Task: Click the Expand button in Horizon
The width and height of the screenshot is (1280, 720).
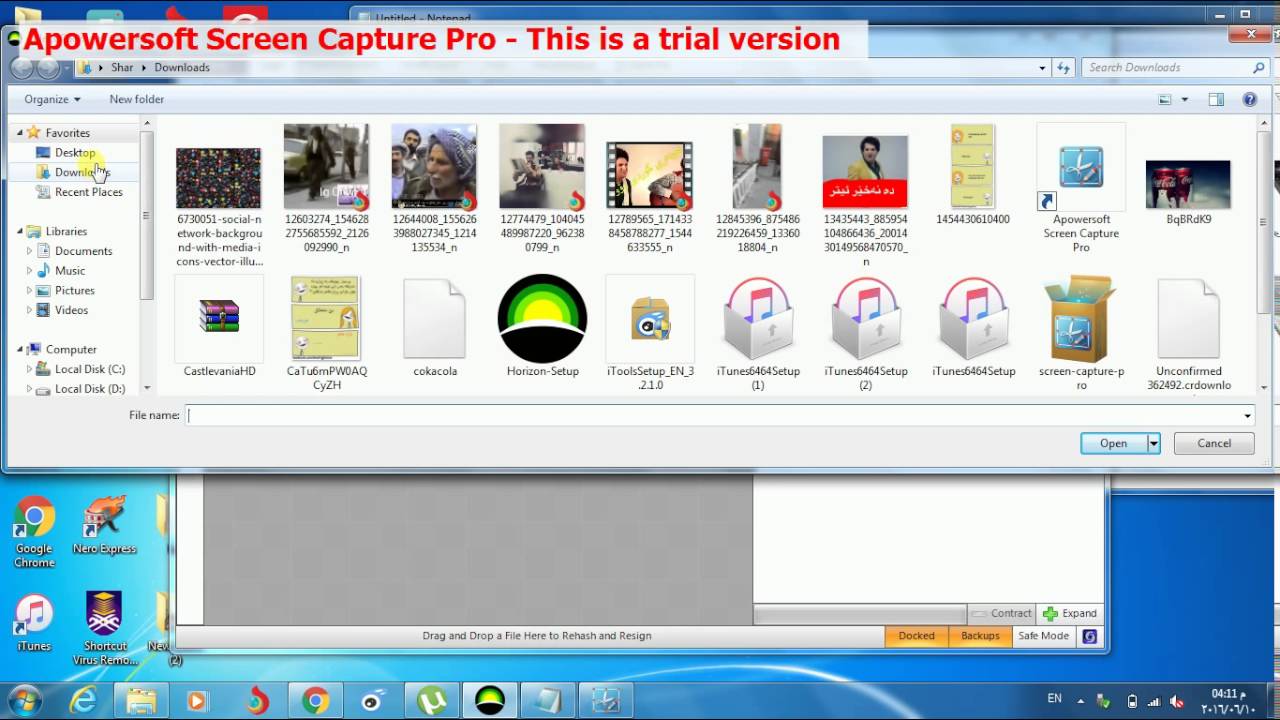Action: pos(1070,613)
